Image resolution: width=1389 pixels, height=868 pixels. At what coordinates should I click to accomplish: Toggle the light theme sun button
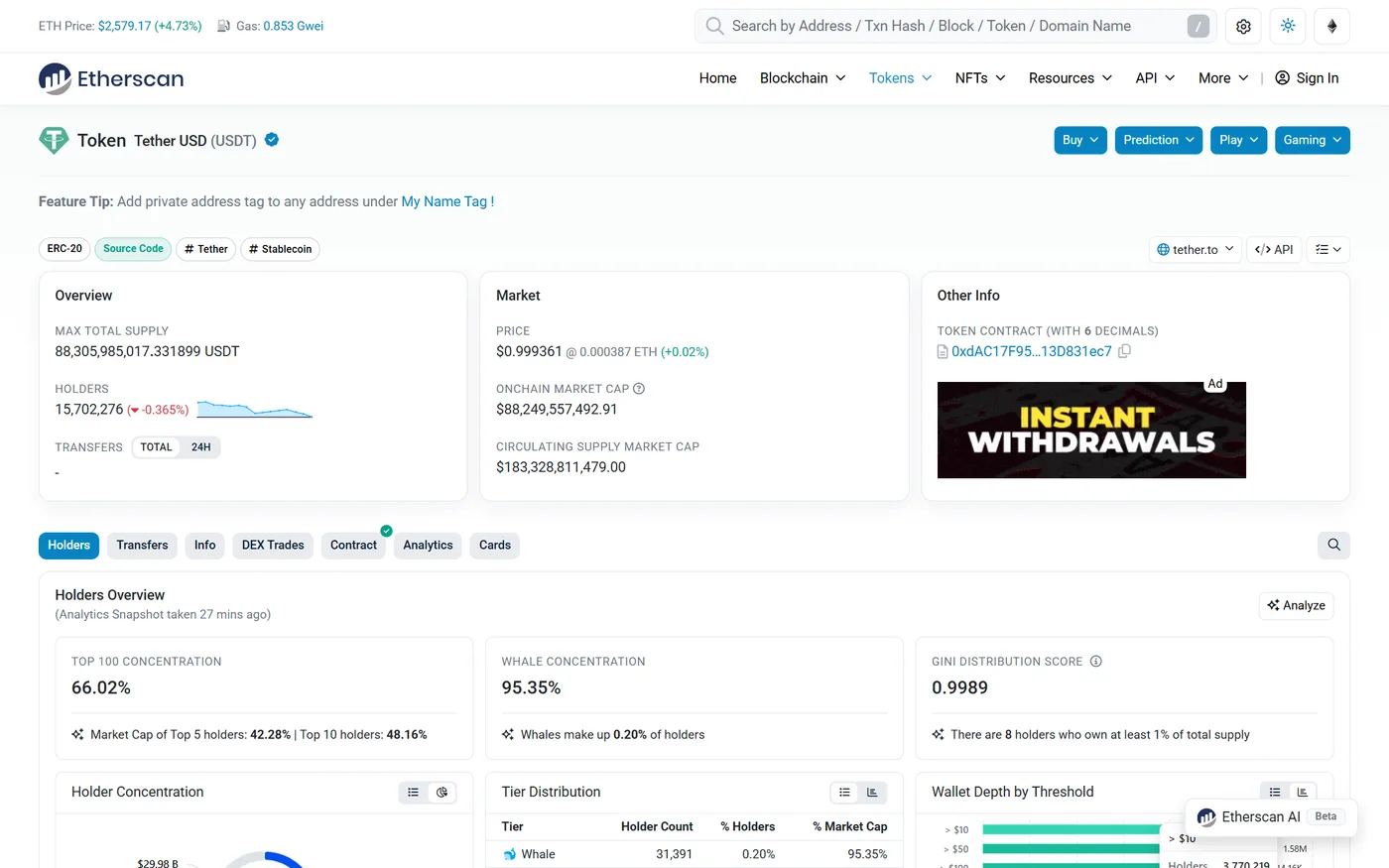click(x=1288, y=27)
